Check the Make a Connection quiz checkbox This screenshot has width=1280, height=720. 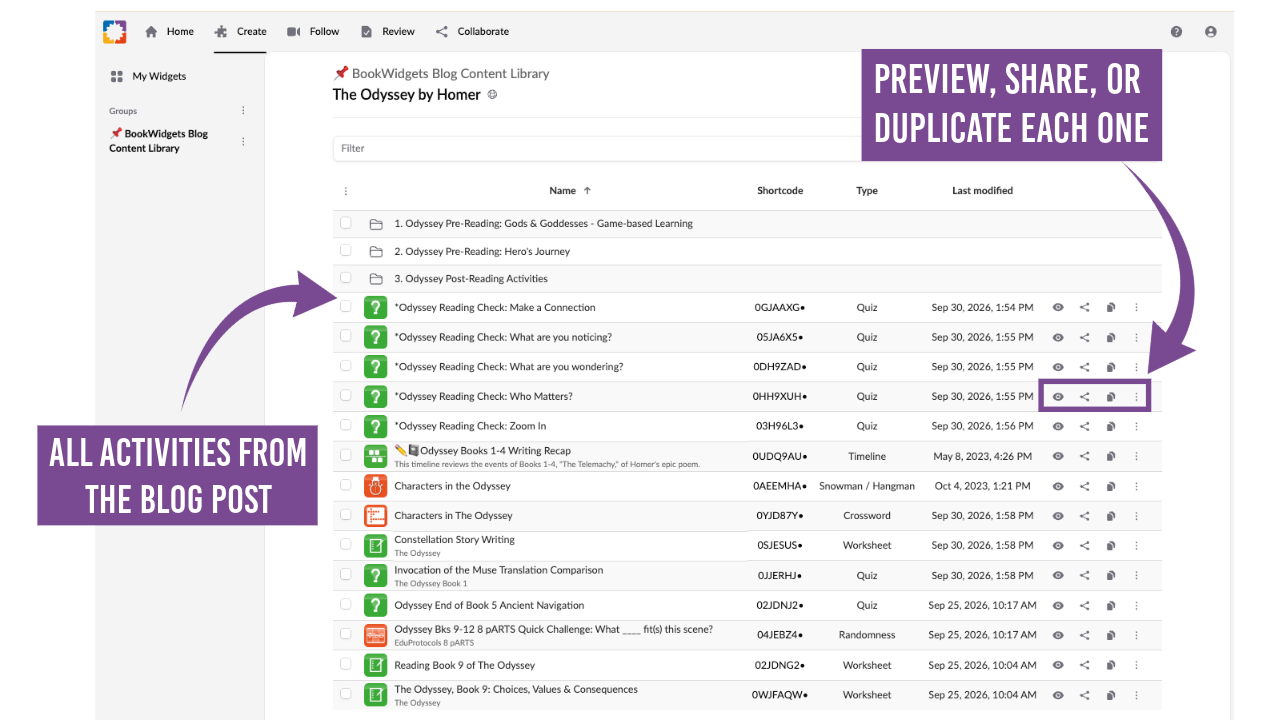click(x=346, y=307)
